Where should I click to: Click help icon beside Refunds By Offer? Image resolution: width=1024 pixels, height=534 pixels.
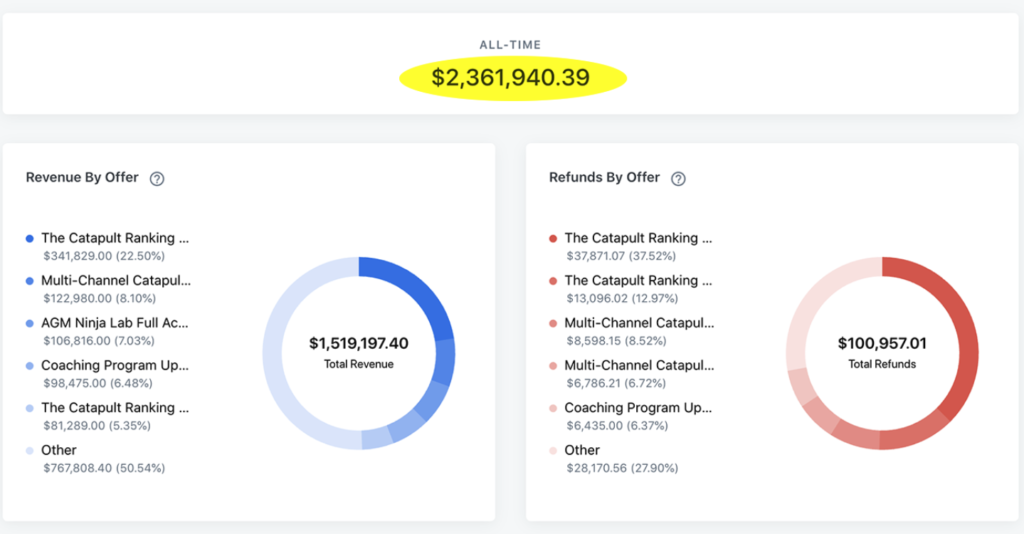click(678, 179)
